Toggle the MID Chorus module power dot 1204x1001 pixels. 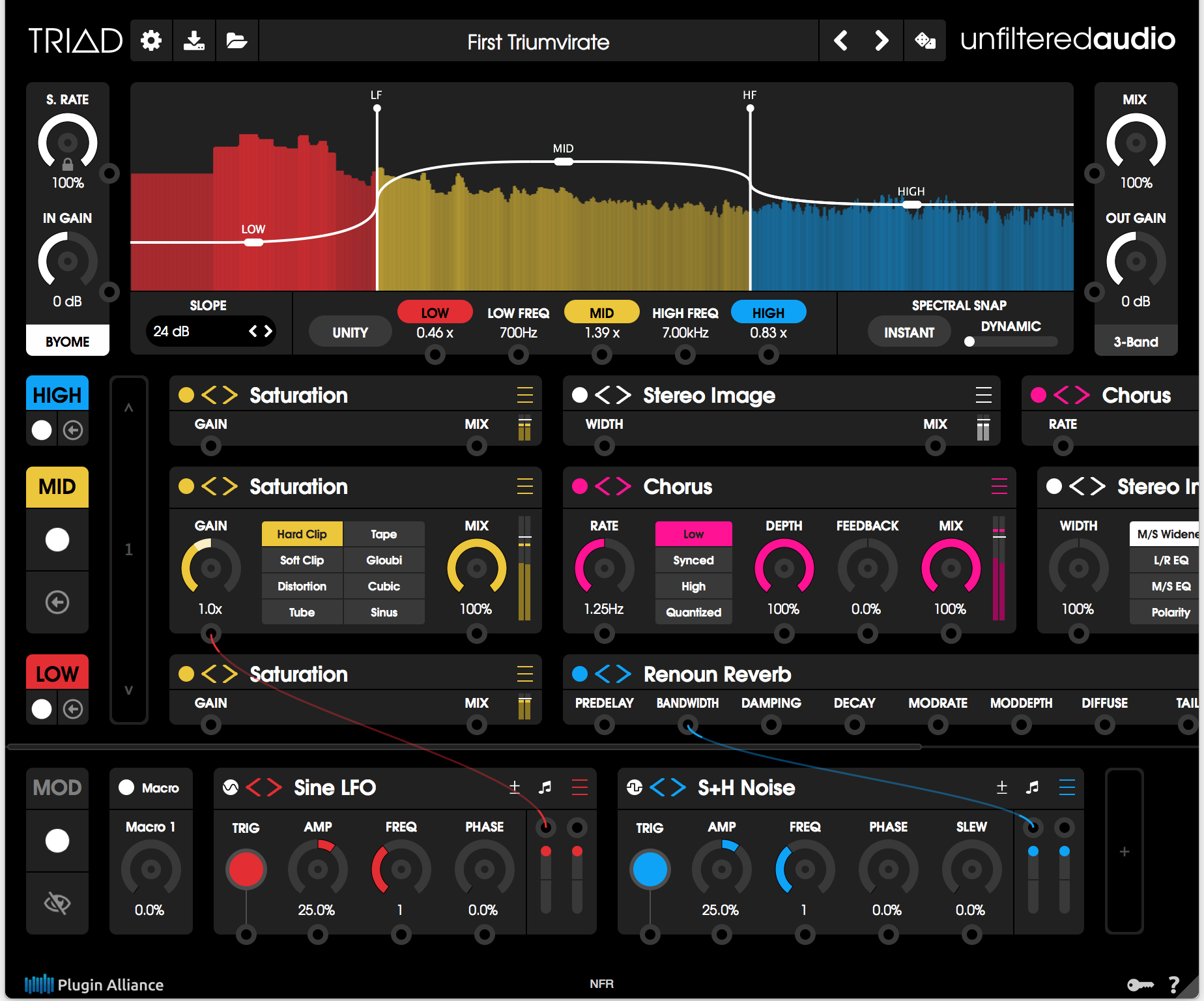click(x=579, y=486)
